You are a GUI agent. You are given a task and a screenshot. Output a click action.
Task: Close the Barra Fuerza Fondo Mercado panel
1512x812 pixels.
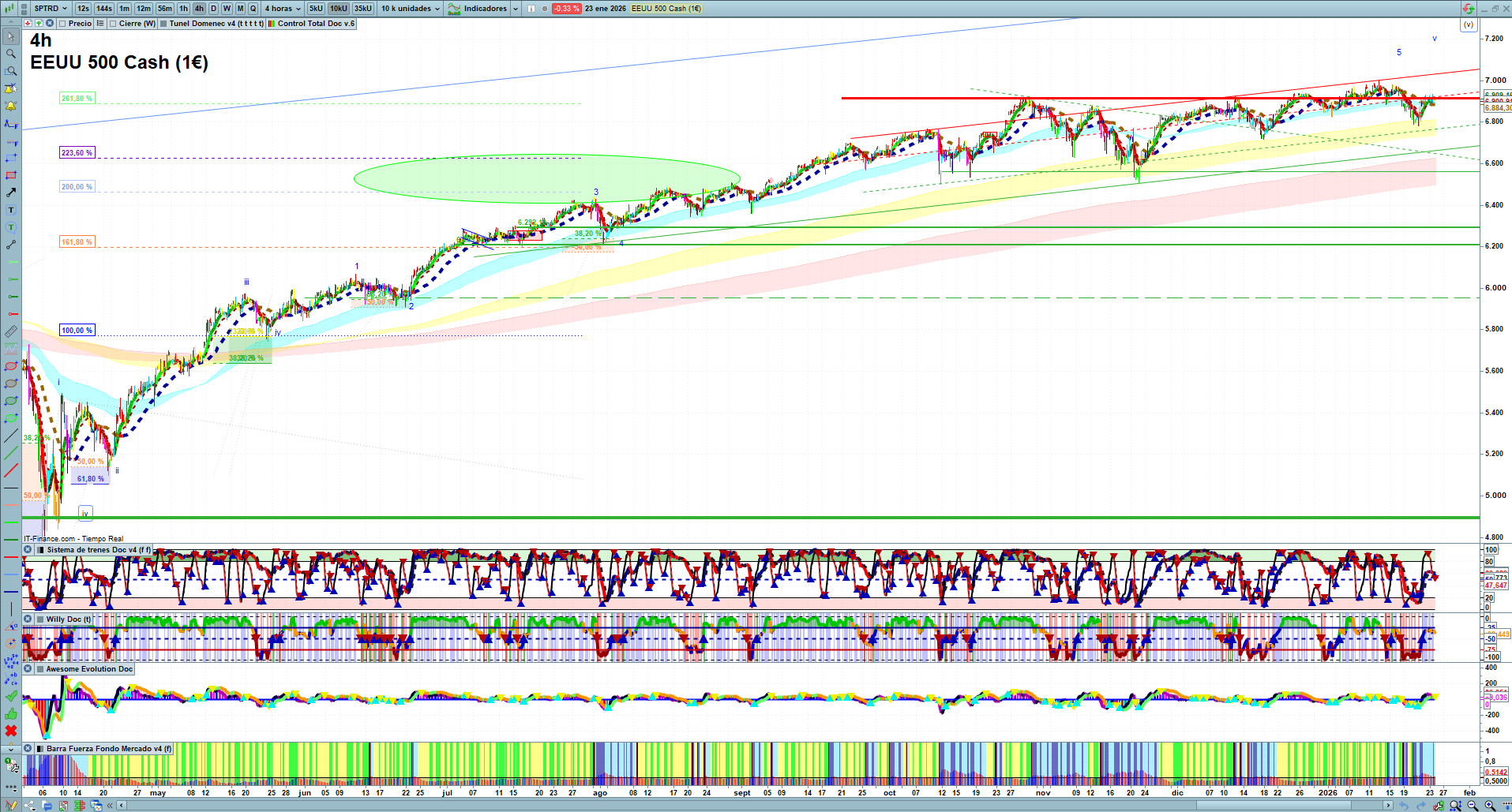click(28, 749)
